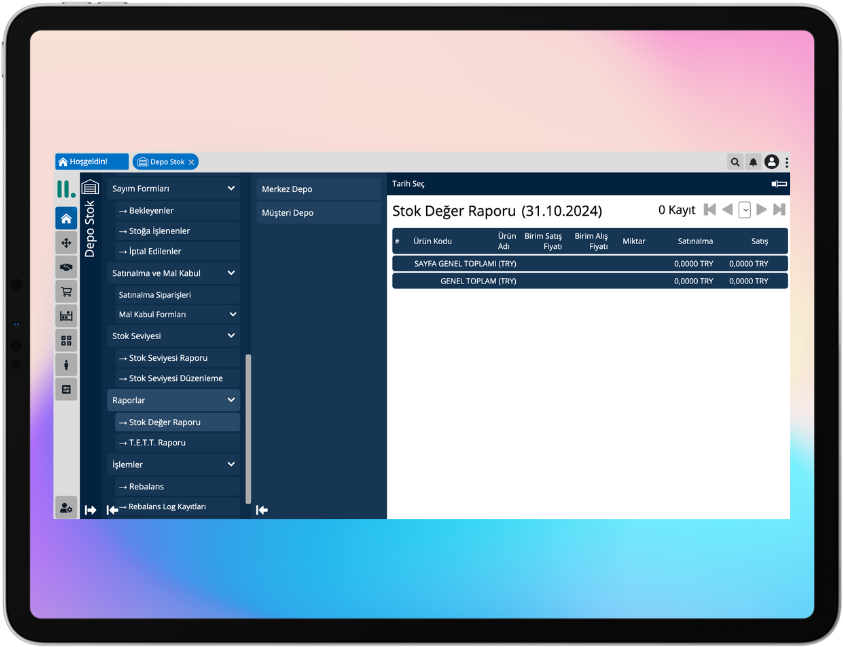Open the page number dropdown
The width and height of the screenshot is (843, 647).
pyautogui.click(x=745, y=210)
